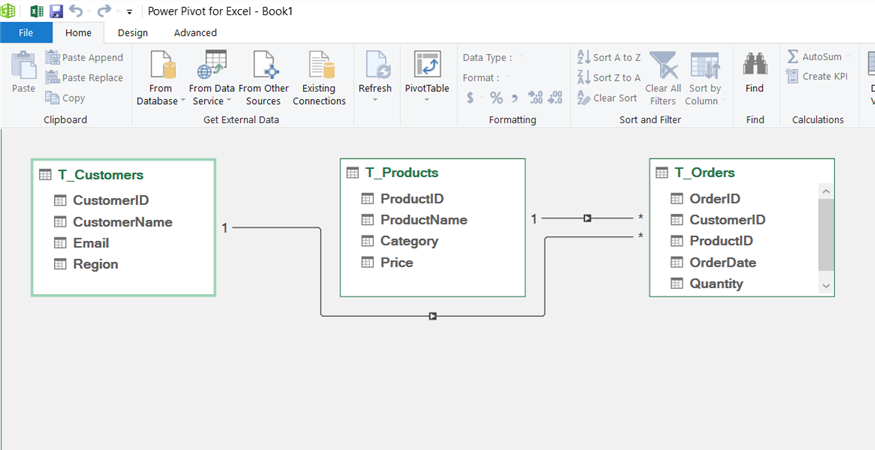Apply currency format dollar icon
This screenshot has width=875, height=450.
coord(470,98)
